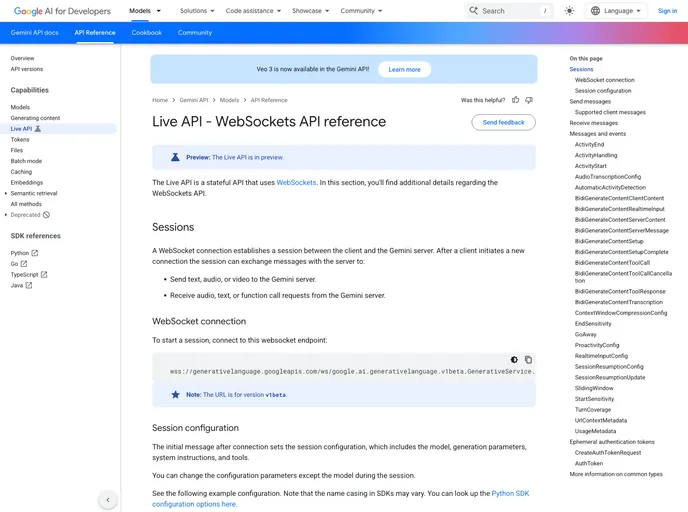Open Generating content in the sidebar
Screen dimensions: 688x512
pyautogui.click(x=36, y=118)
